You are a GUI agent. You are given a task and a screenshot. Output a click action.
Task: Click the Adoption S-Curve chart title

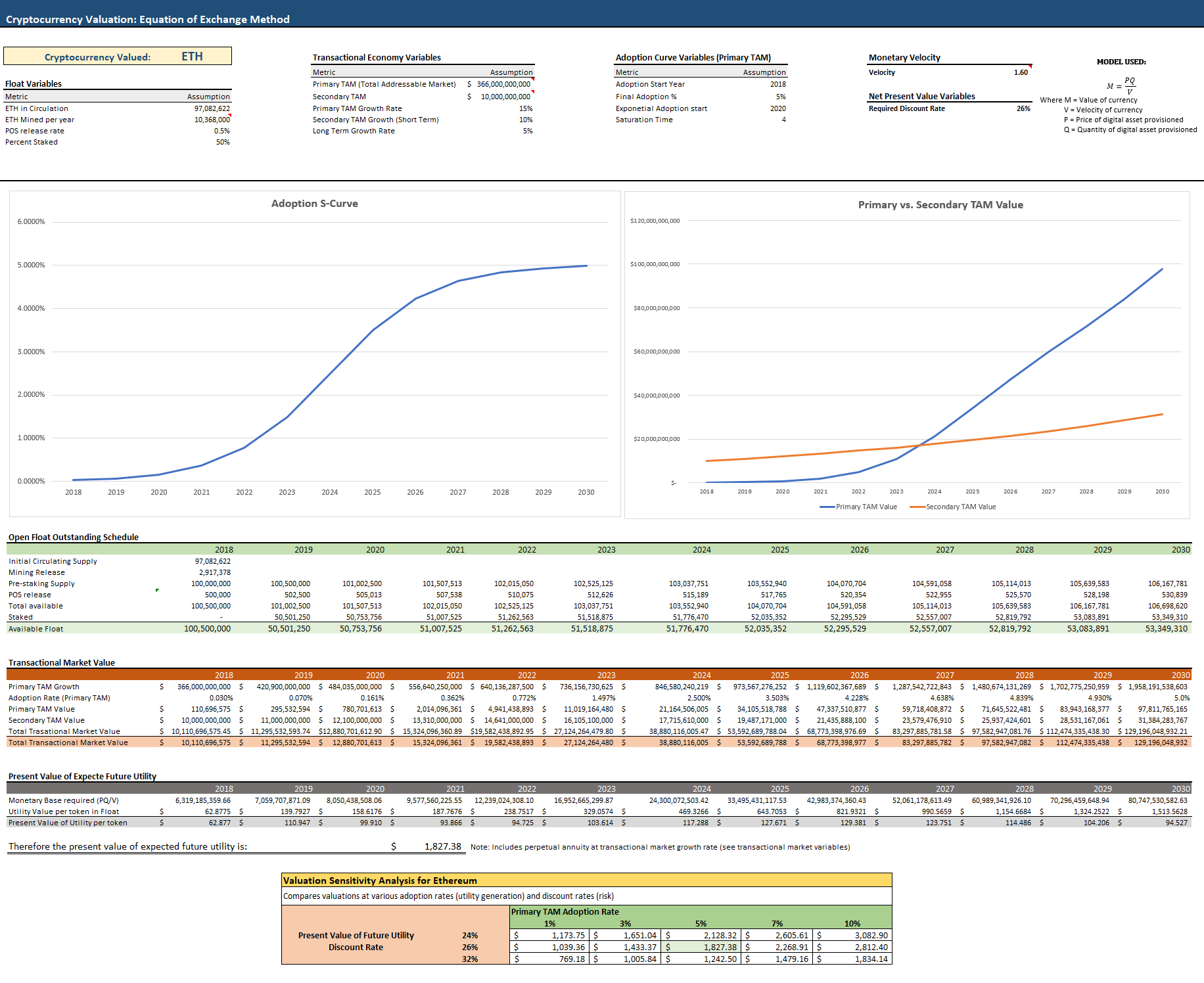pos(315,204)
